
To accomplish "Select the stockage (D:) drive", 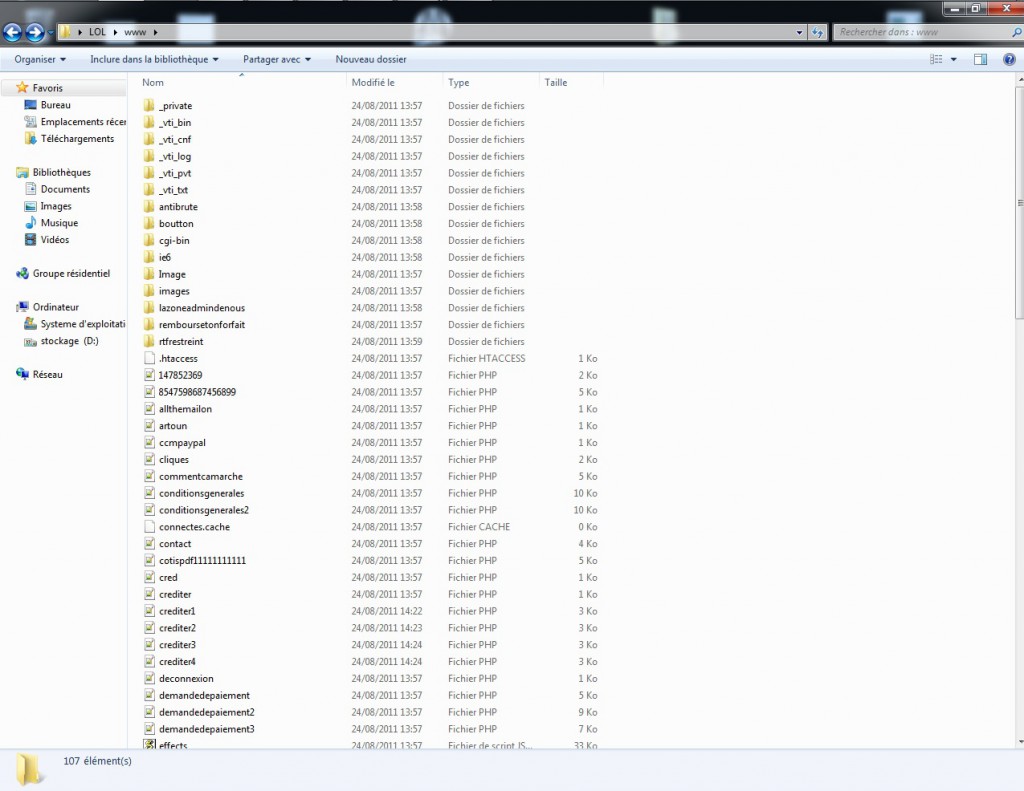I will click(69, 341).
